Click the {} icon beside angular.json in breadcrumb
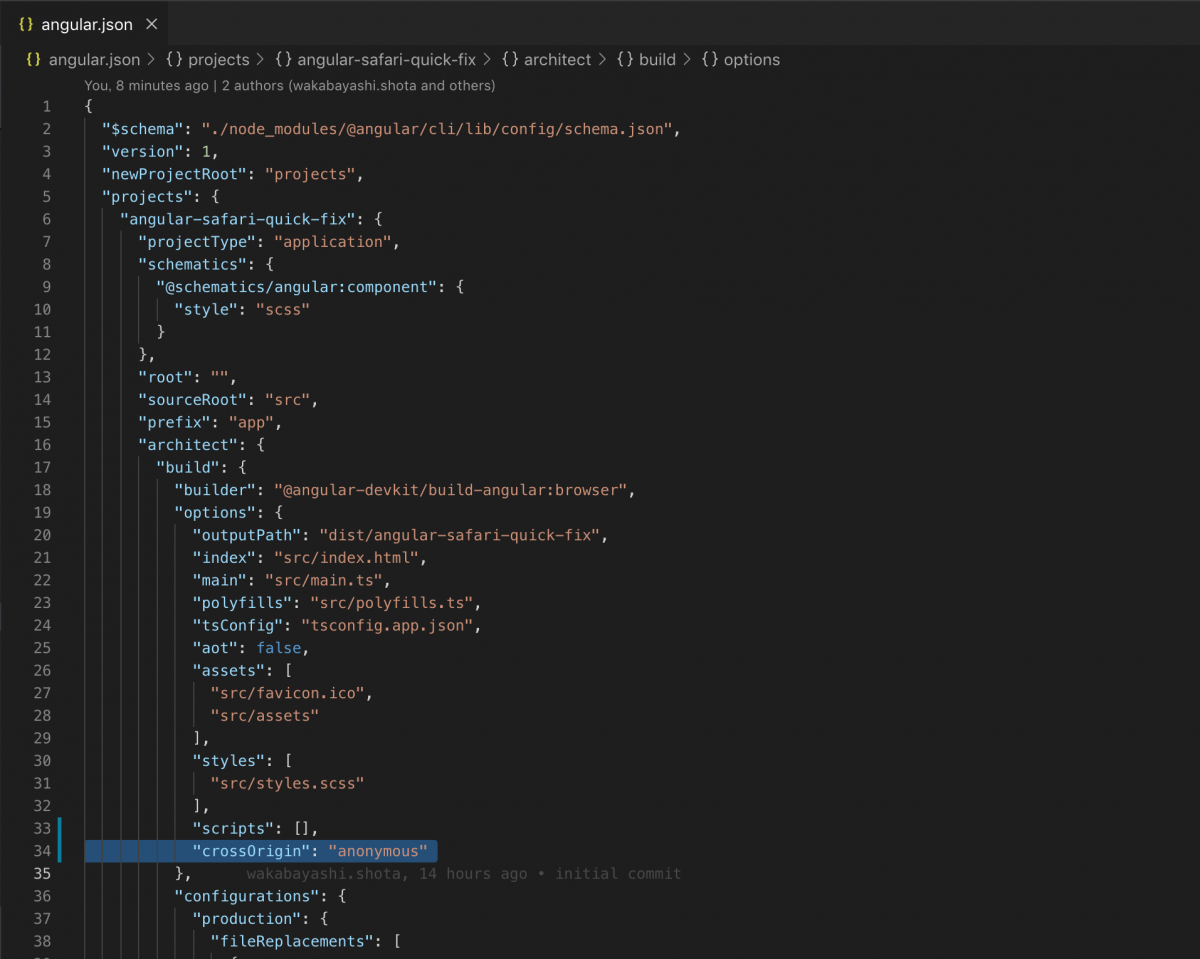1200x959 pixels. click(35, 59)
